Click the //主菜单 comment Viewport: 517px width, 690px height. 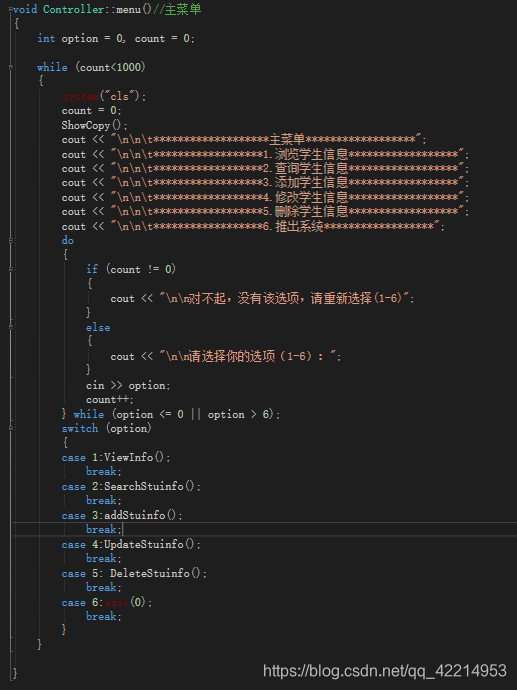point(177,9)
